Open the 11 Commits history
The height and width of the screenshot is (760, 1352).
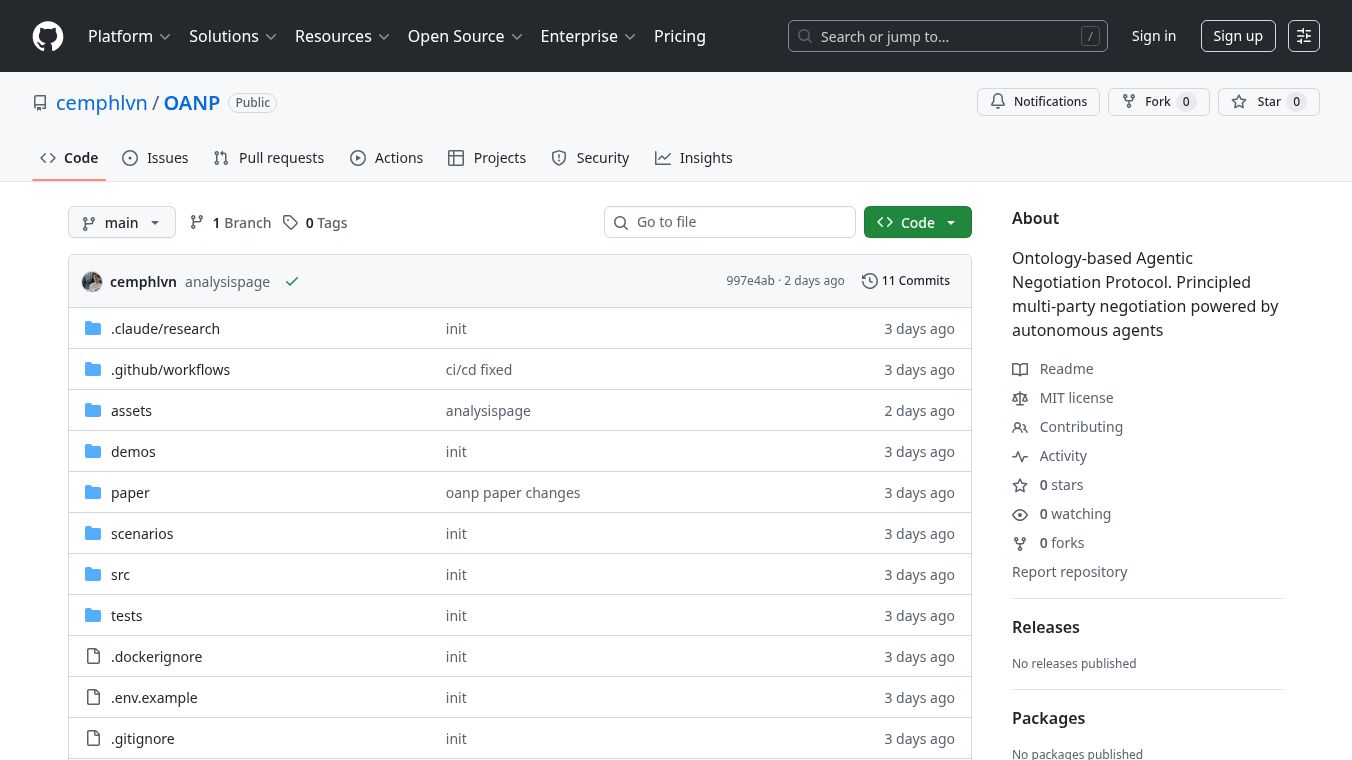tap(905, 281)
